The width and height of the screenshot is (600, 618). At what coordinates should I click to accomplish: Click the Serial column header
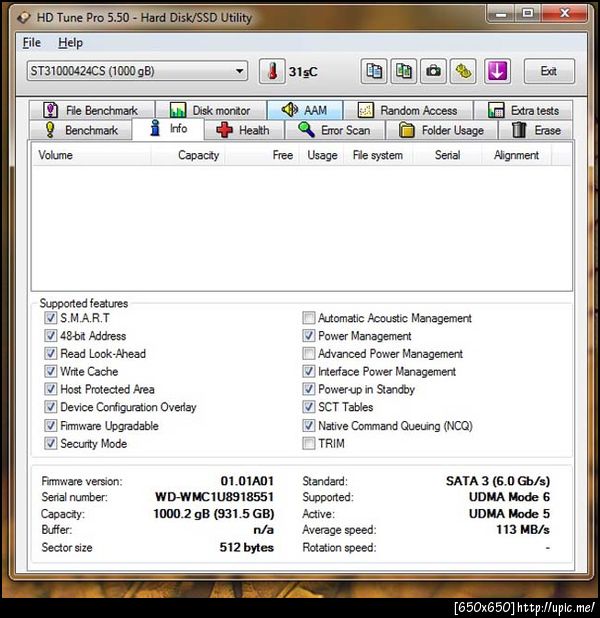(x=447, y=155)
